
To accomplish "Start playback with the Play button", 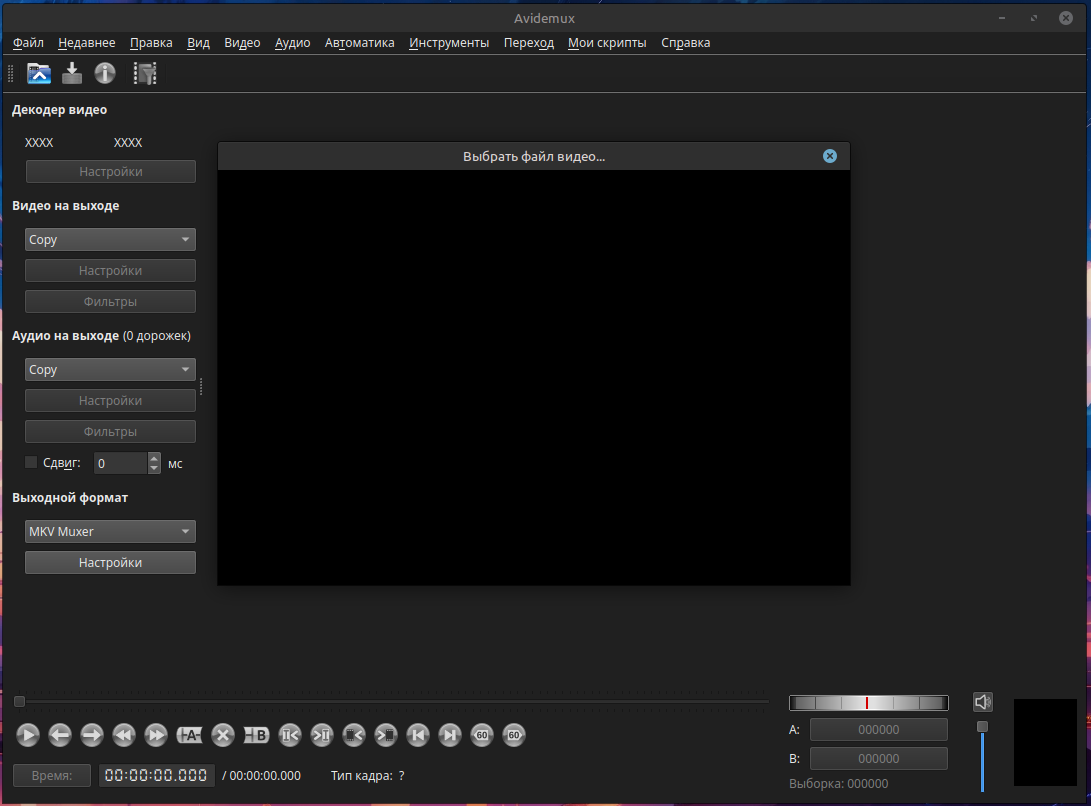I will [x=28, y=735].
